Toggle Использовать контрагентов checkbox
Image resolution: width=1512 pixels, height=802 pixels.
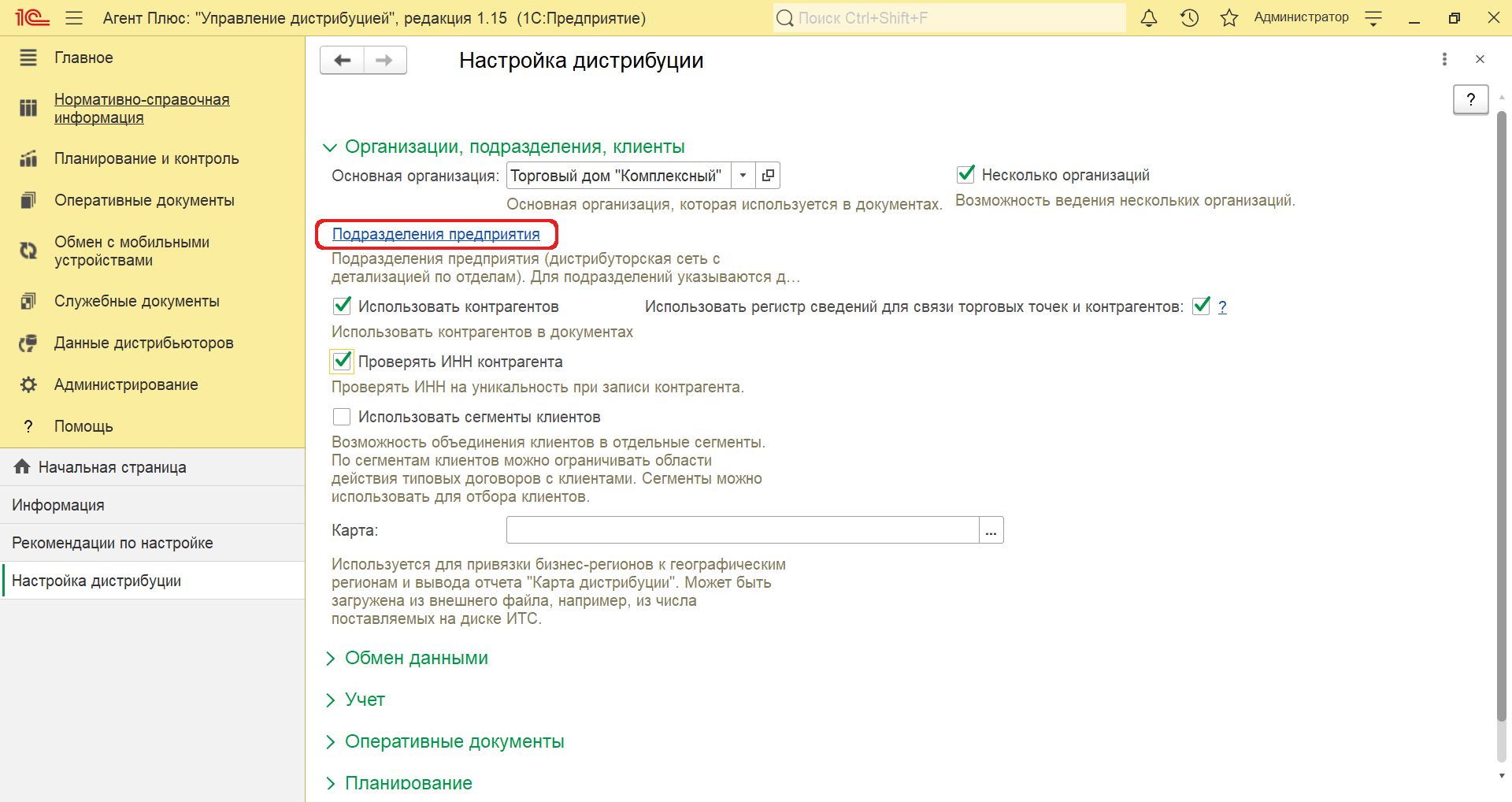342,306
